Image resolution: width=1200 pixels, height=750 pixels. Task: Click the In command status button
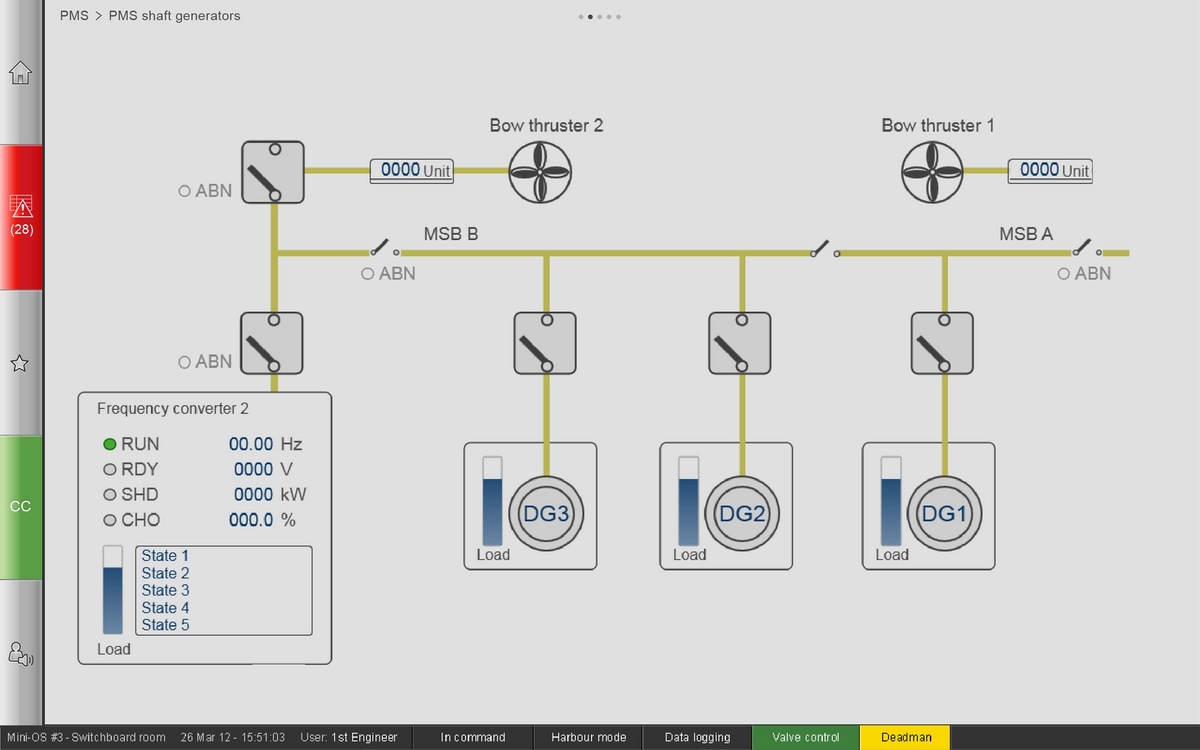473,738
